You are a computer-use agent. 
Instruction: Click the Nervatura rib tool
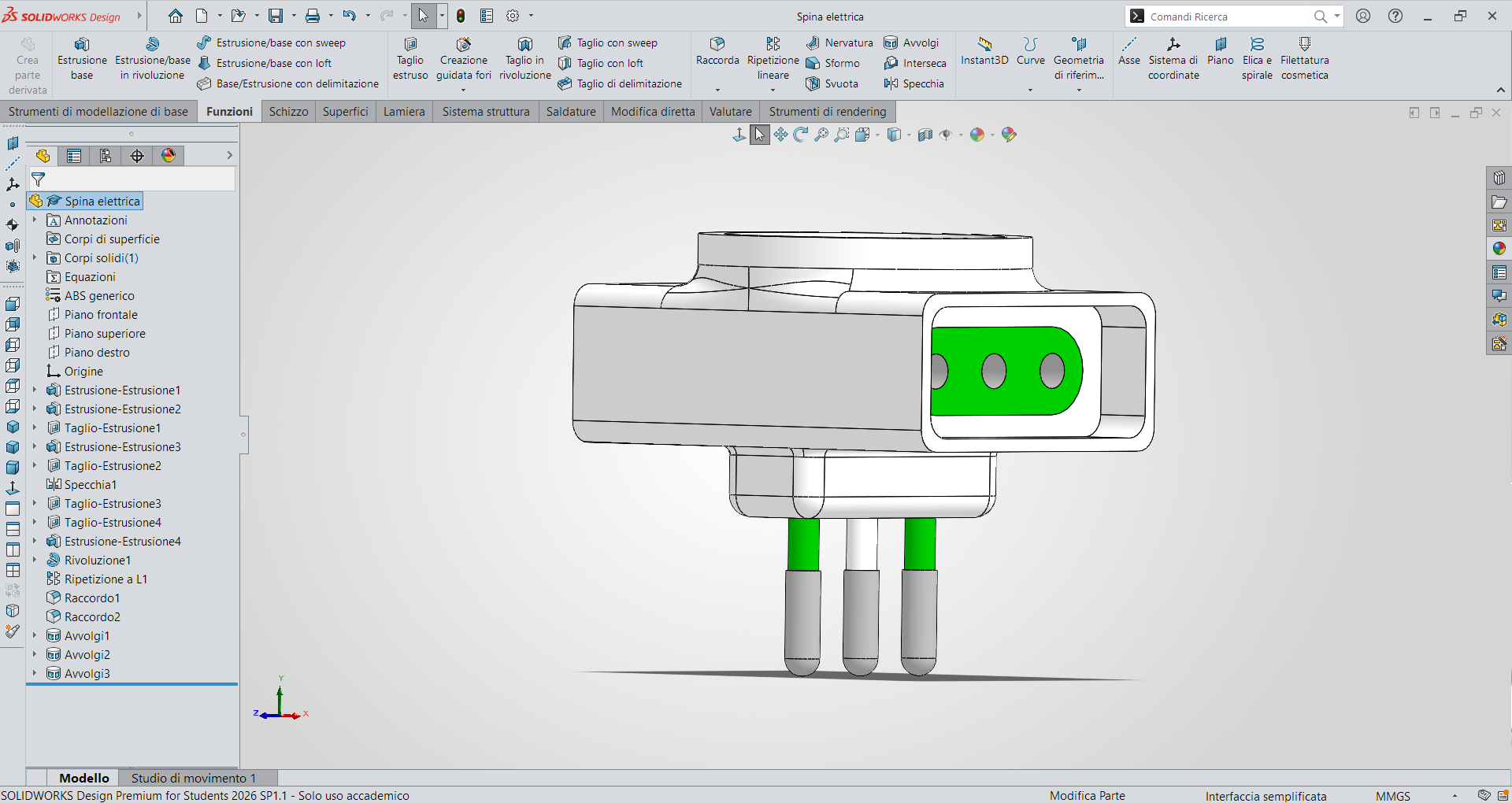(839, 43)
